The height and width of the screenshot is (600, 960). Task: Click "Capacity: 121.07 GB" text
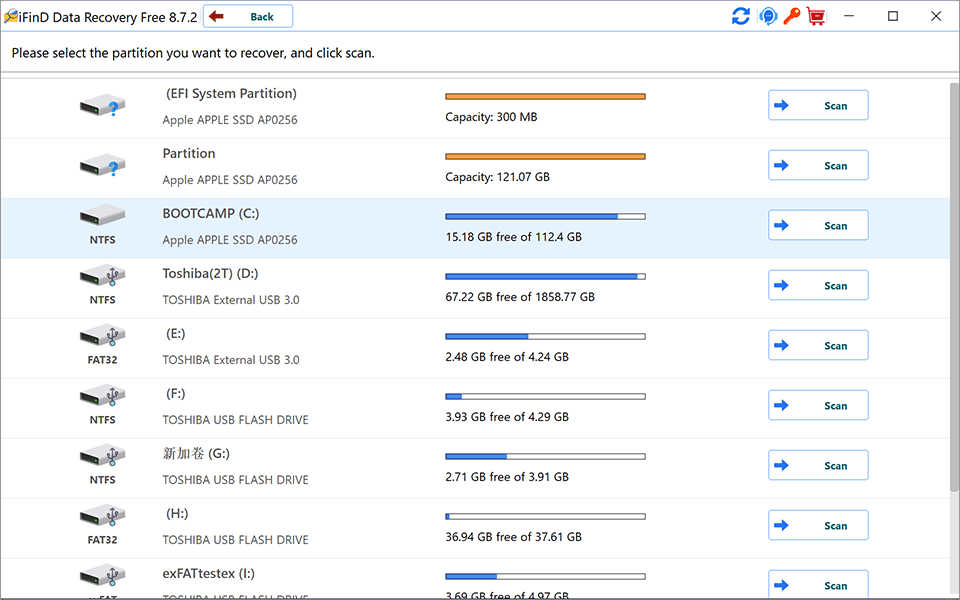coord(497,177)
